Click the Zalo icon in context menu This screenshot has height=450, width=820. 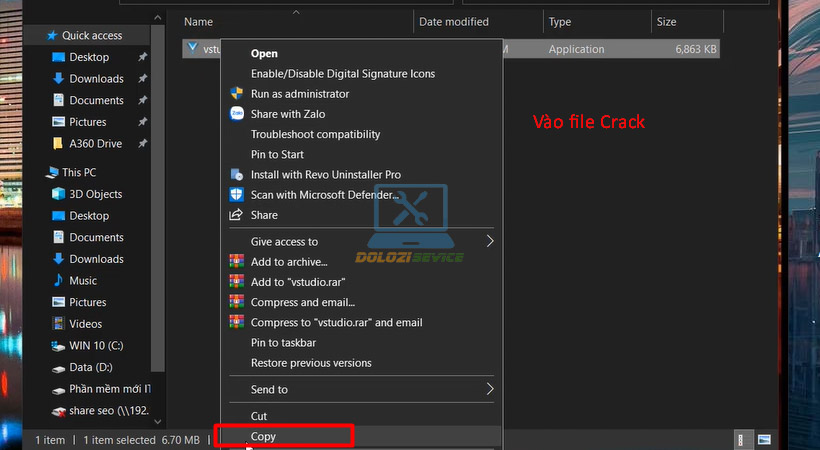pos(236,114)
